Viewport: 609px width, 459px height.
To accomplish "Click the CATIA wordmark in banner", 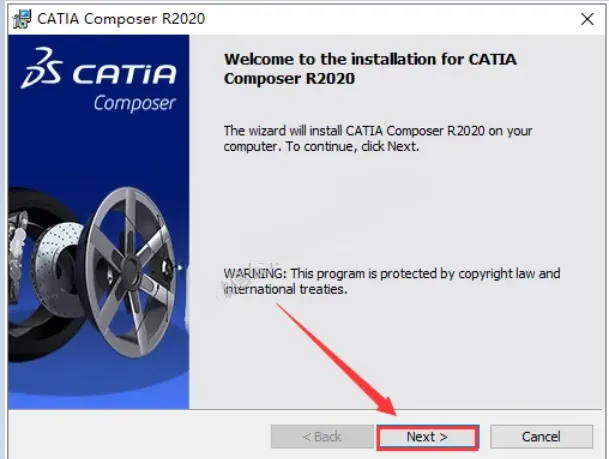I will click(124, 74).
